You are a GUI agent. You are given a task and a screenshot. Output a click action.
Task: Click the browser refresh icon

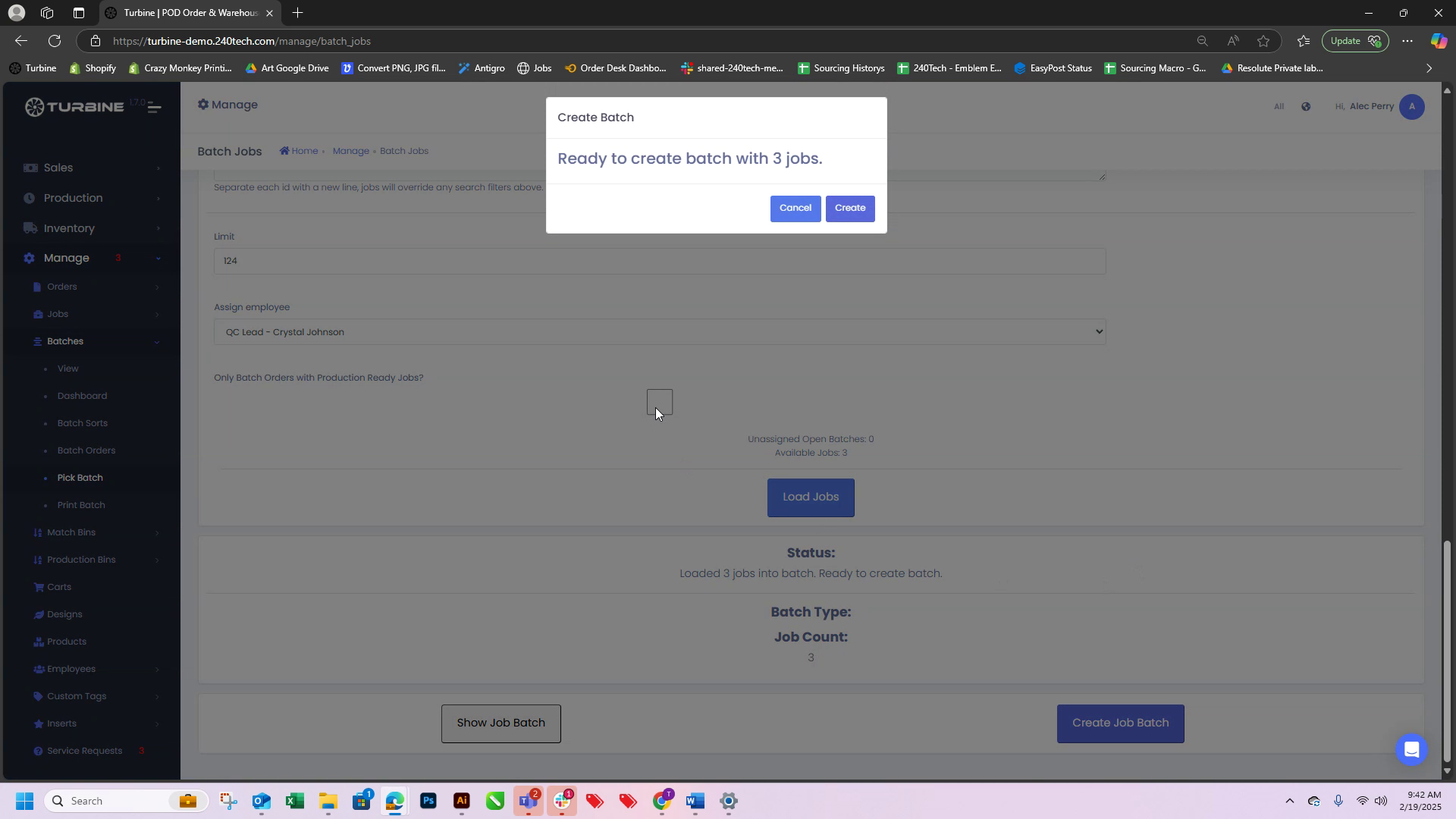[x=55, y=41]
